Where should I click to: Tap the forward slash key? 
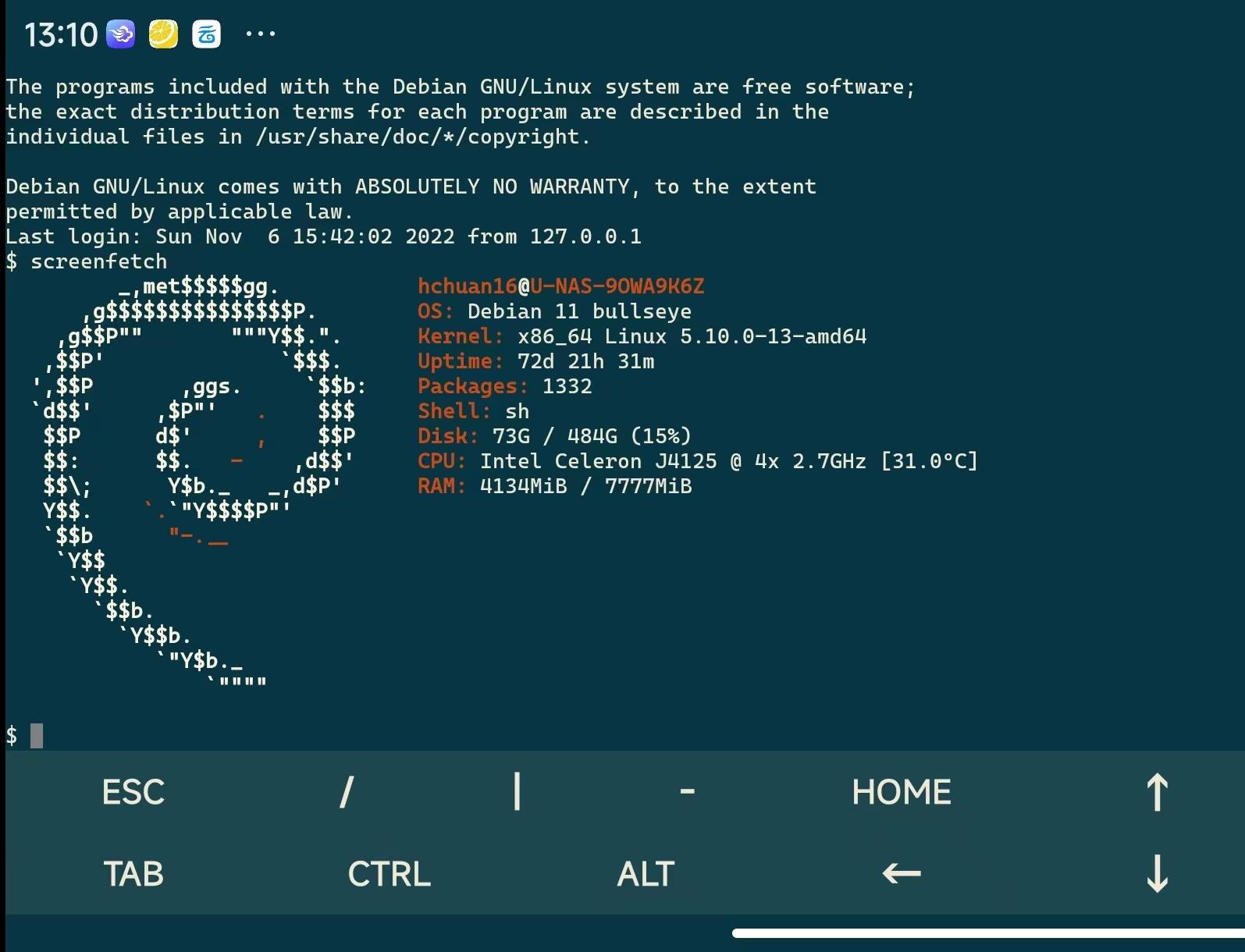pos(347,792)
